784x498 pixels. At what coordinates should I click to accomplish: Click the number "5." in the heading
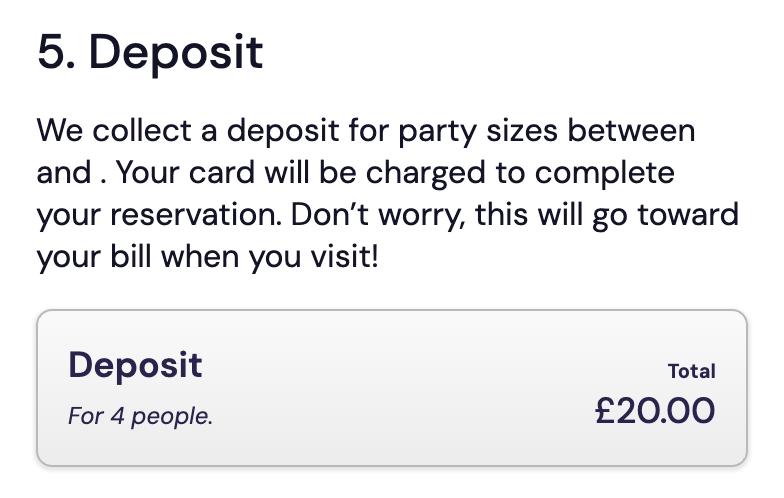point(55,52)
